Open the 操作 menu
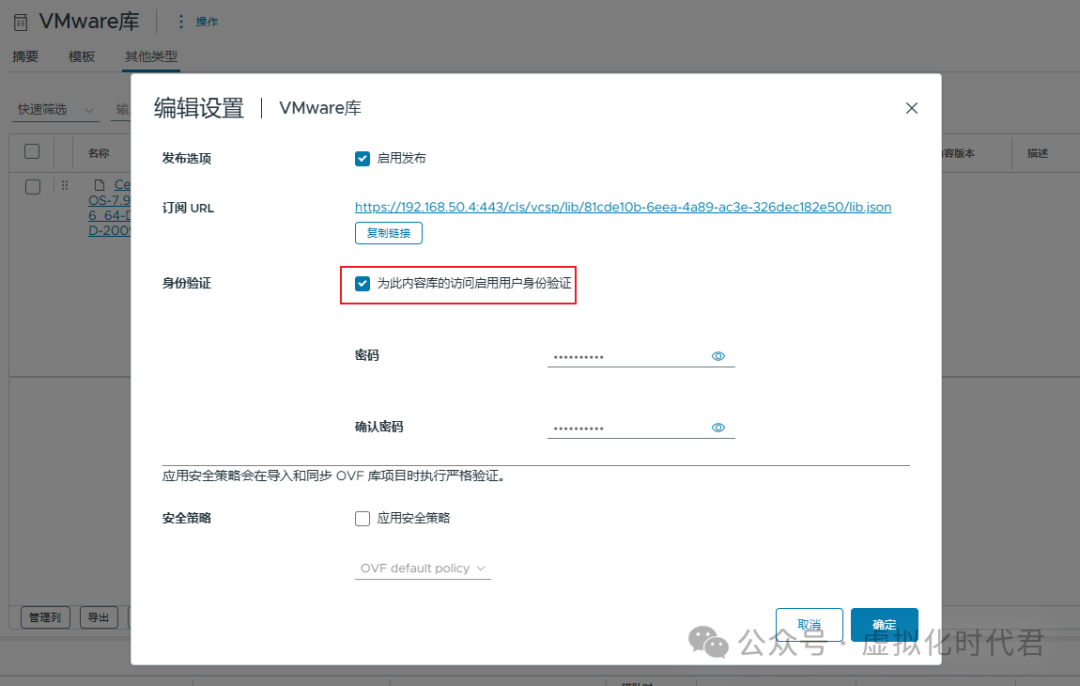This screenshot has width=1080, height=686. pyautogui.click(x=207, y=21)
